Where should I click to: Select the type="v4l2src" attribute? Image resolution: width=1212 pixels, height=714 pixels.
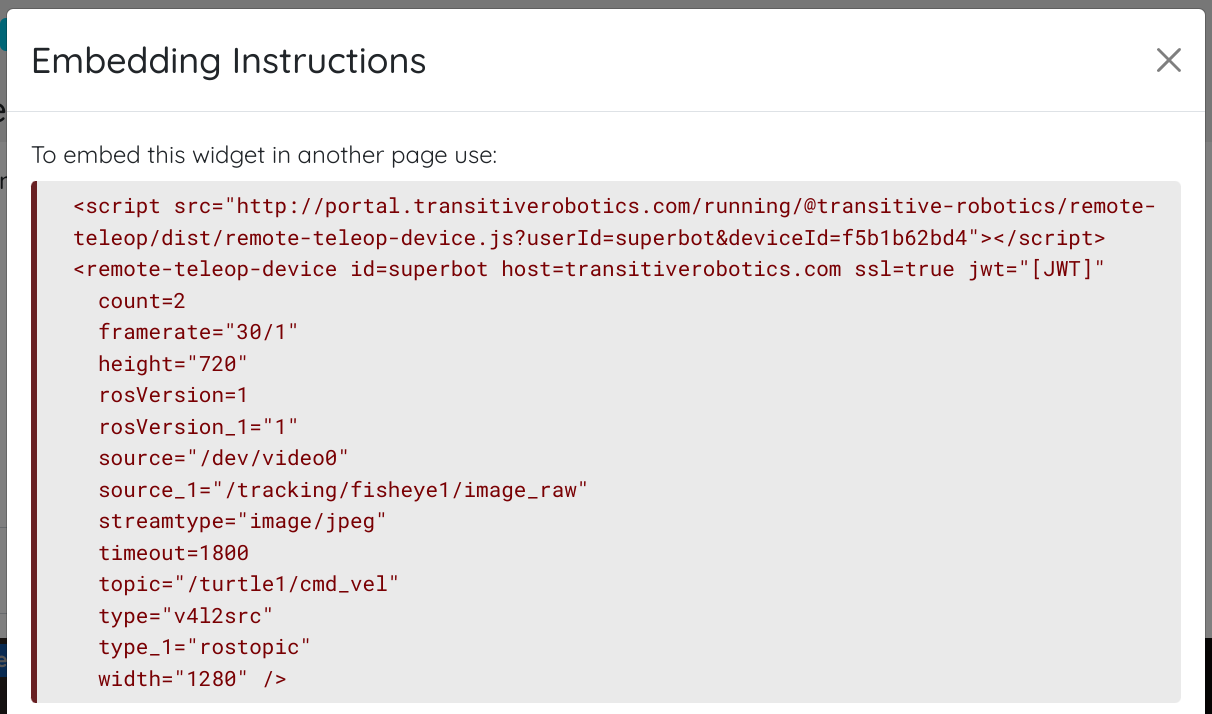coord(185,615)
